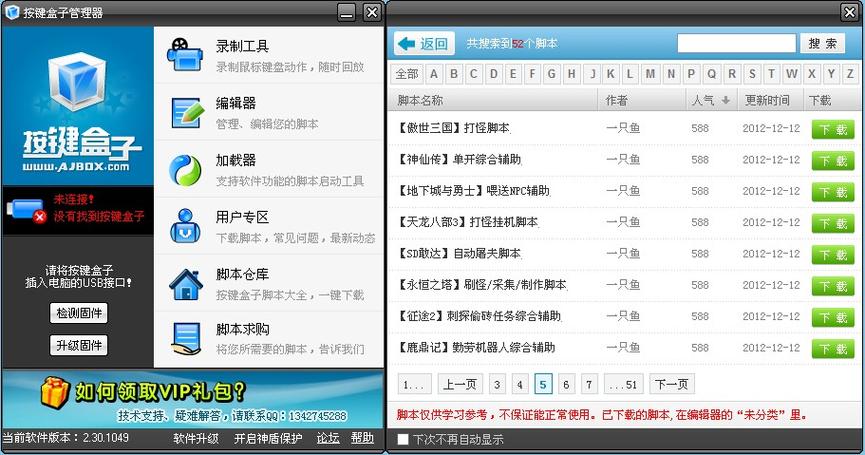Viewport: 865px width, 455px height.
Task: Open the 论坛 link
Action: 328,438
